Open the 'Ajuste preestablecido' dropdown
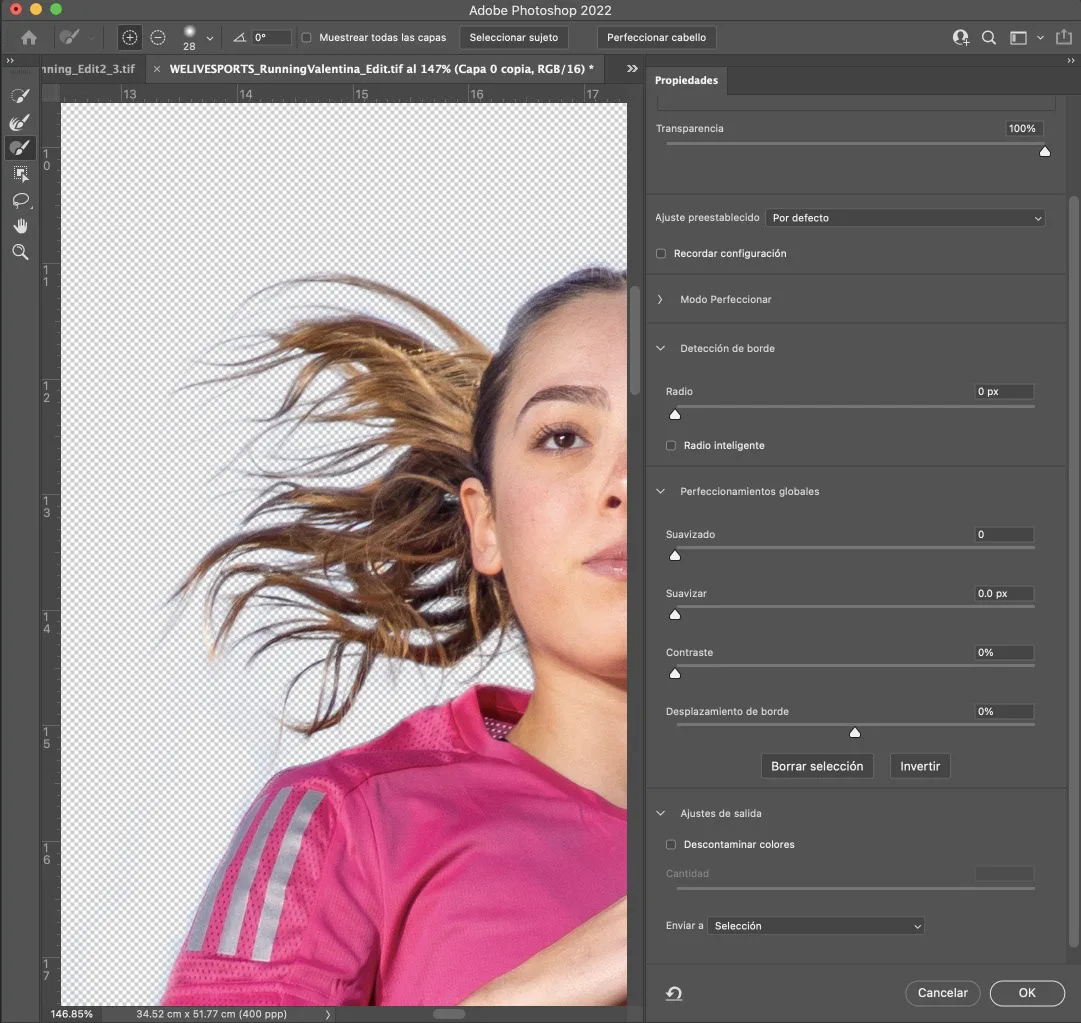 [906, 218]
